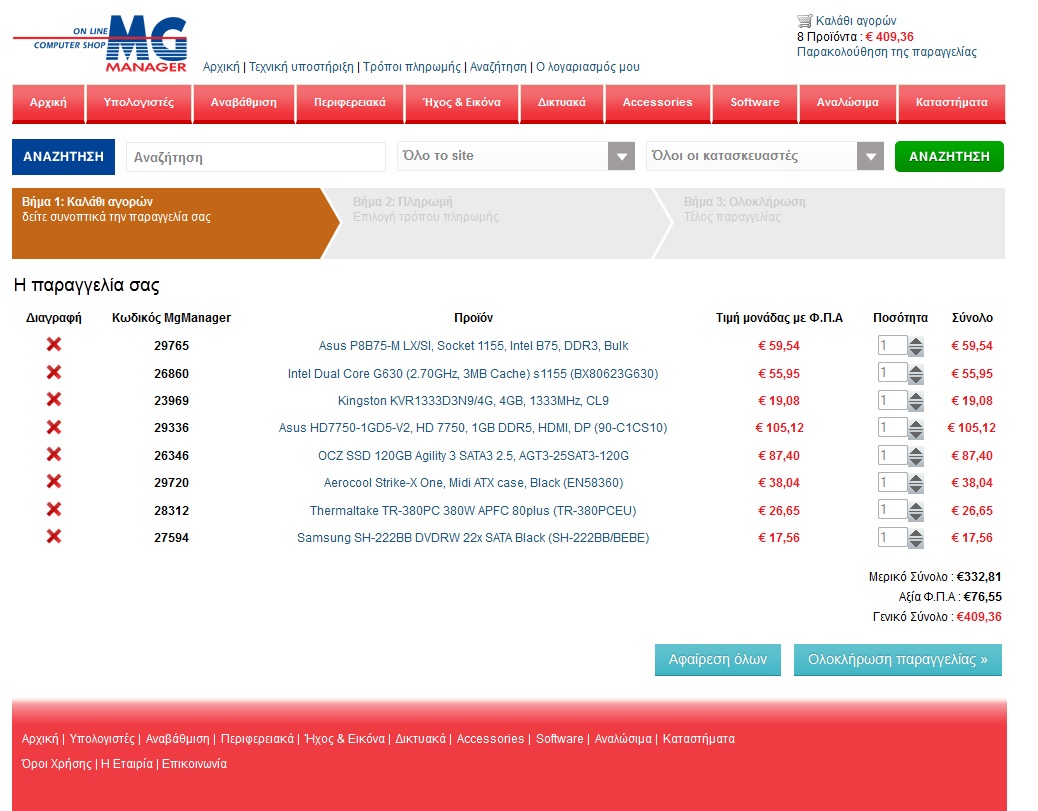Click the green ΑΝΑΖΗΤΗΣΗ search button

949,156
